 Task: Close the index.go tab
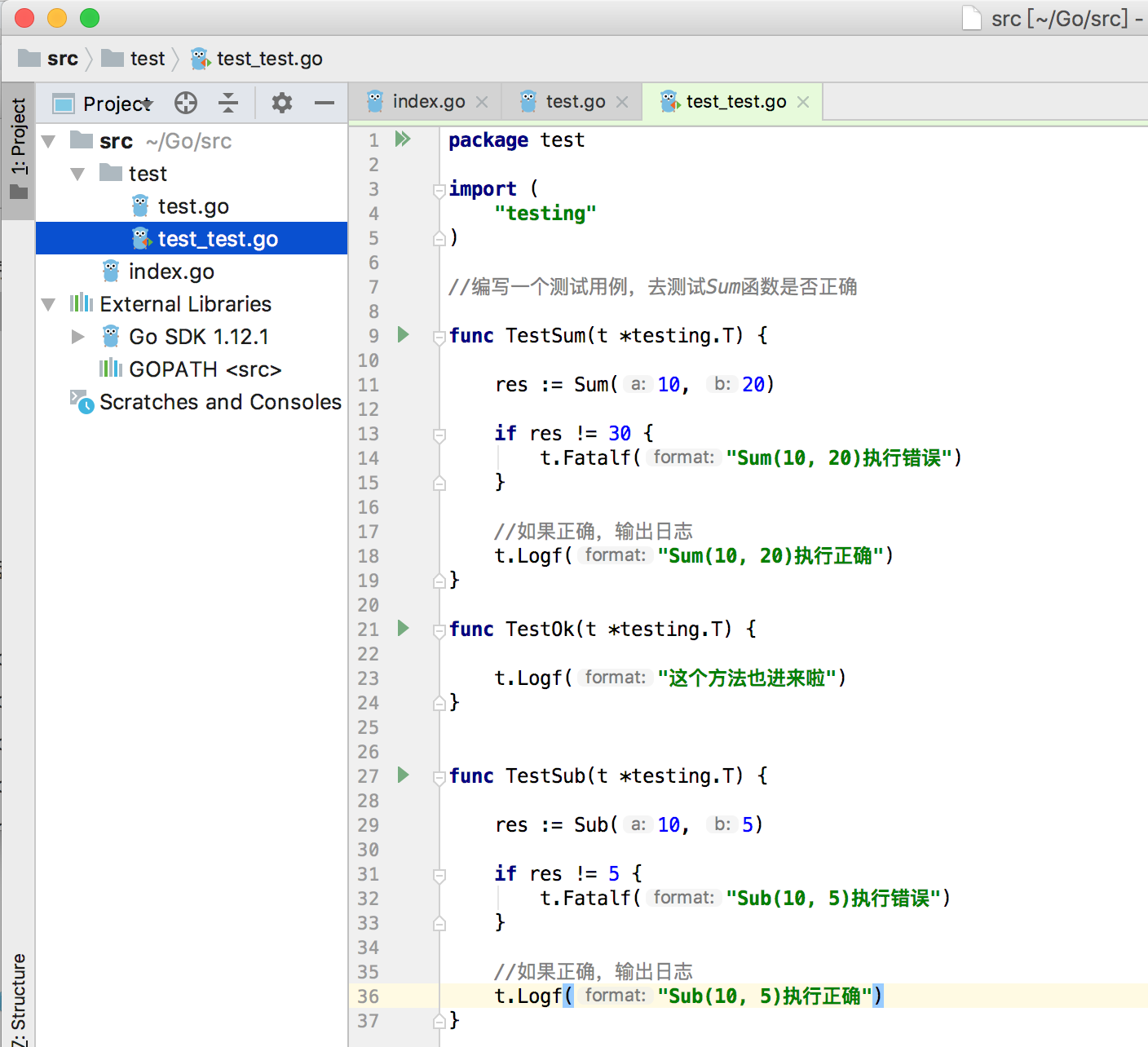tap(482, 102)
